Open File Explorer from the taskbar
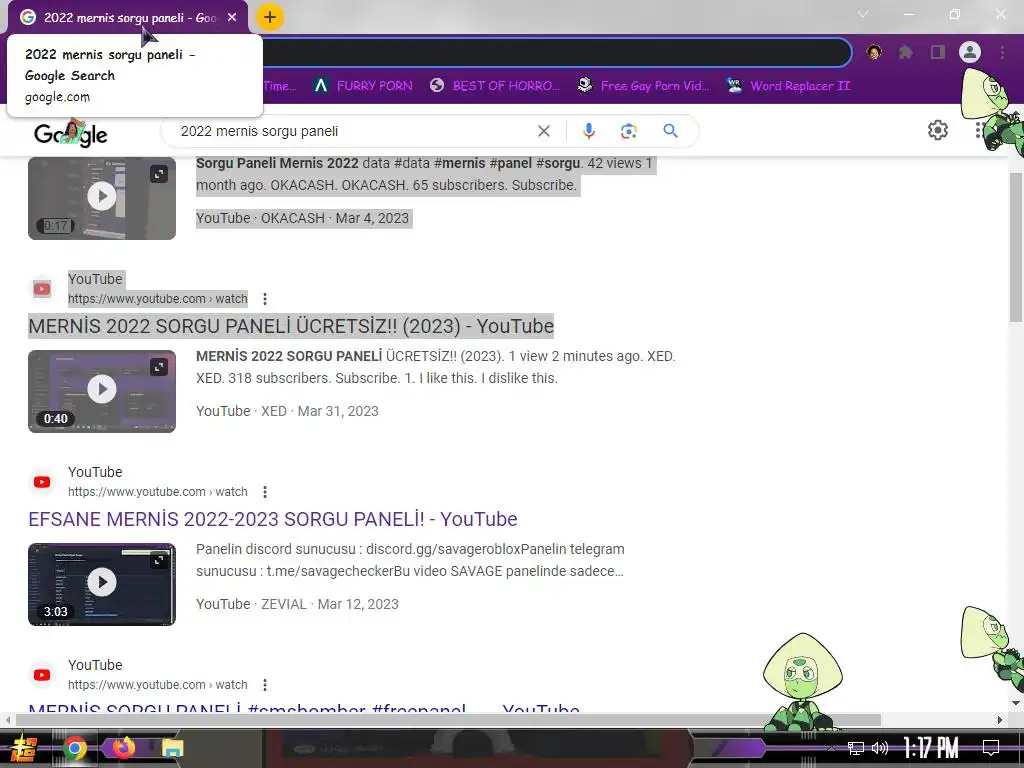 pos(172,748)
